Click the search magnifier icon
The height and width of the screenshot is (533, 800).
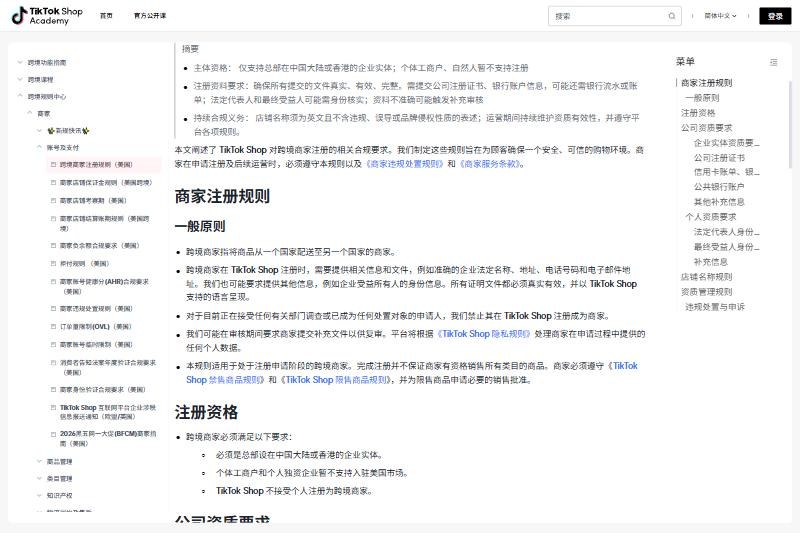672,16
